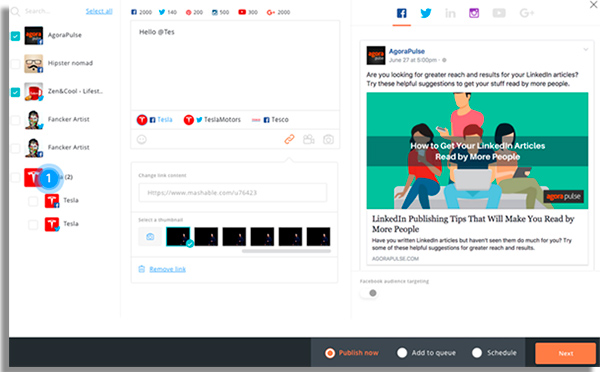
Task: Check the first Fancker Artist checkbox
Action: [15, 120]
